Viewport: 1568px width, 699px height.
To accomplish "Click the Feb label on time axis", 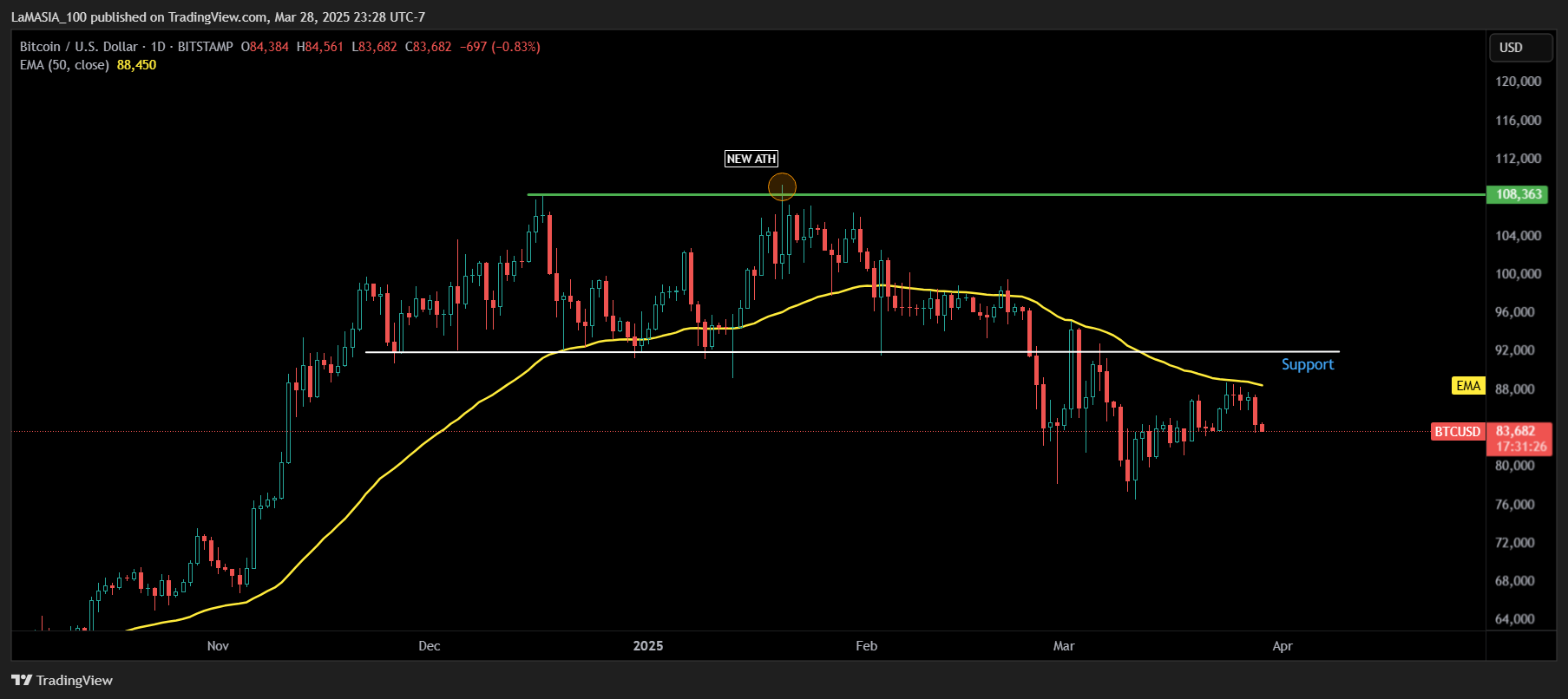I will [866, 646].
